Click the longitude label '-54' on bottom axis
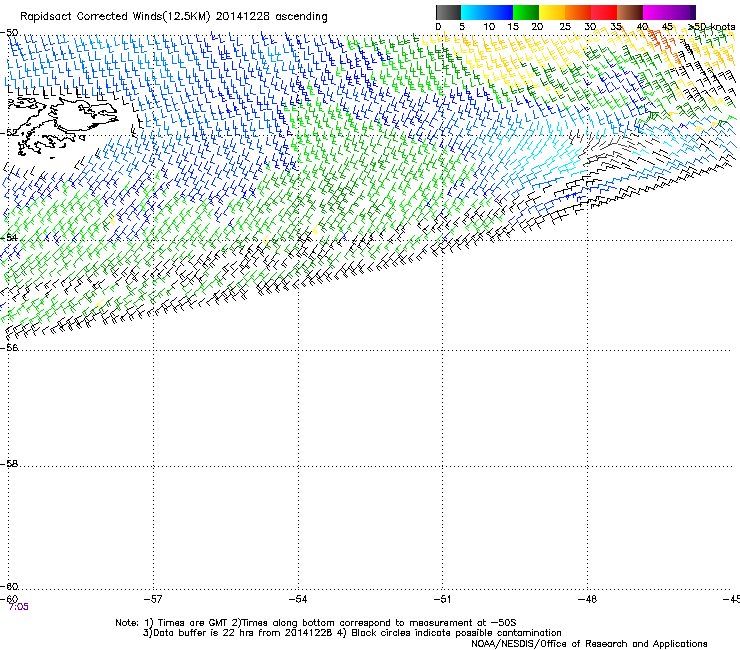This screenshot has width=740, height=650. point(298,599)
